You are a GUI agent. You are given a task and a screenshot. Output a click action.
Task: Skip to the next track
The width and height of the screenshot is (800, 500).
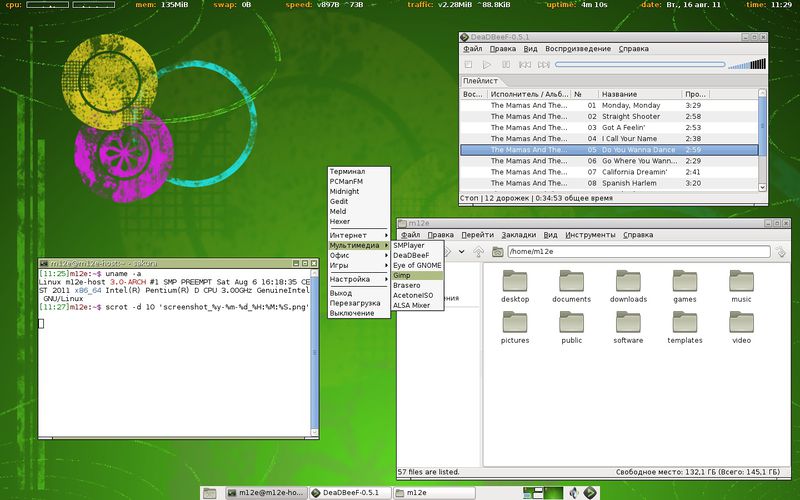tap(544, 65)
